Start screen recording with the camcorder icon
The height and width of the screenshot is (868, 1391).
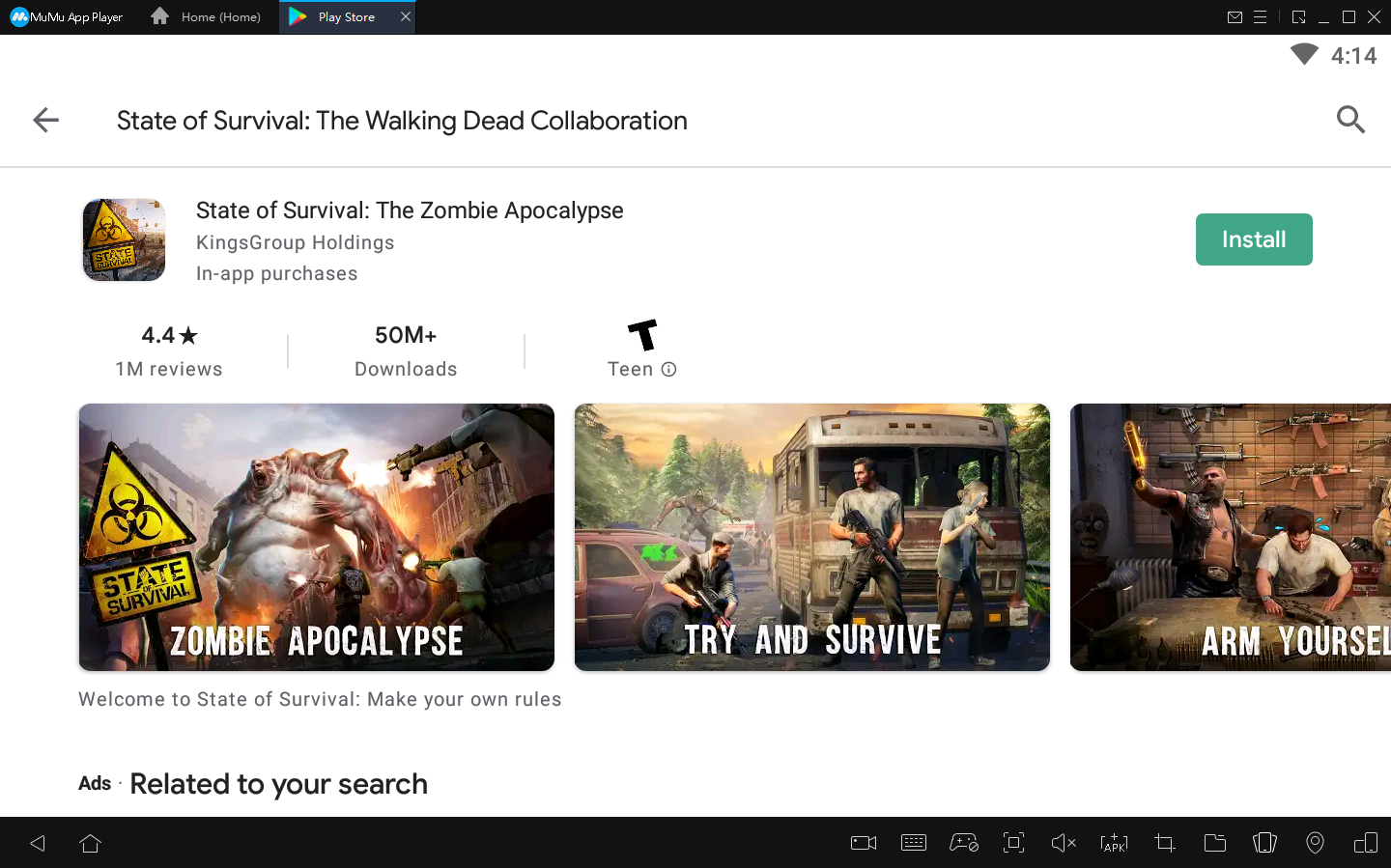tap(863, 843)
